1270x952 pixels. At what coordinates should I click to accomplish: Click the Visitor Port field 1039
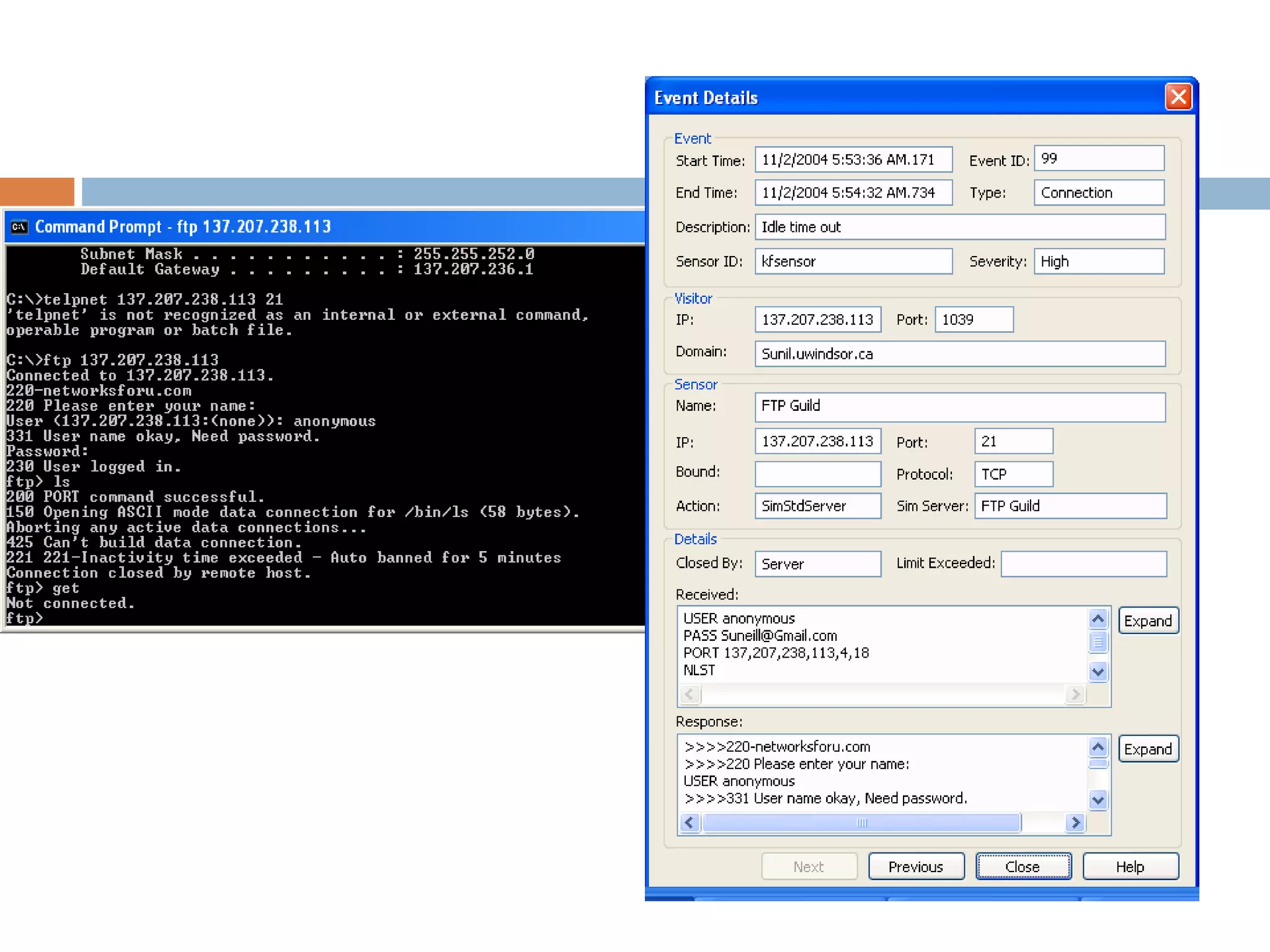[974, 319]
